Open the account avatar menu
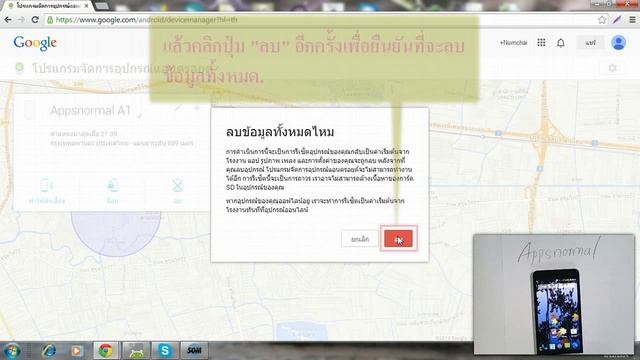Image resolution: width=640 pixels, height=360 pixels. pos(618,42)
